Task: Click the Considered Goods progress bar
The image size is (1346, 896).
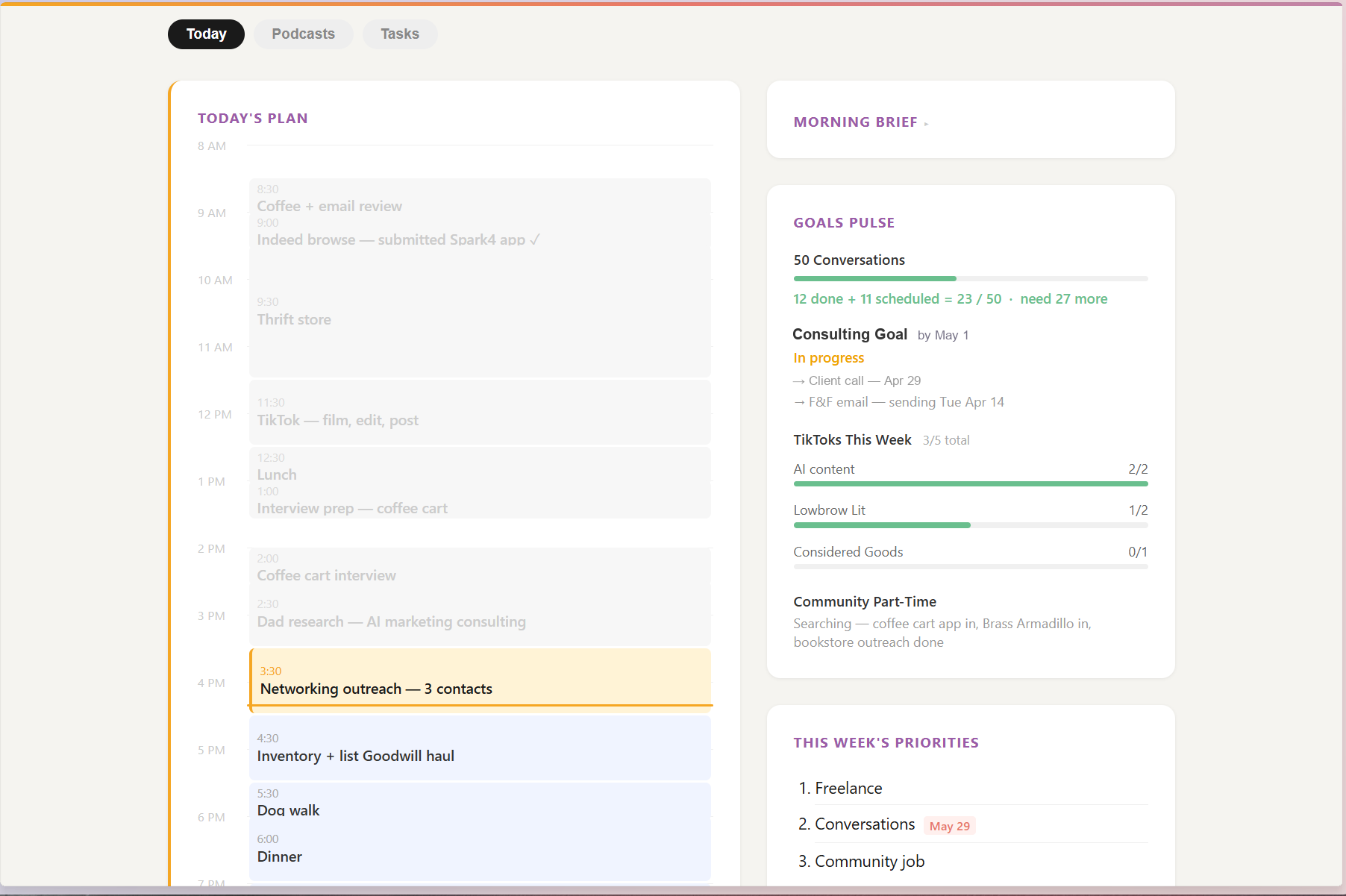Action: (x=971, y=567)
